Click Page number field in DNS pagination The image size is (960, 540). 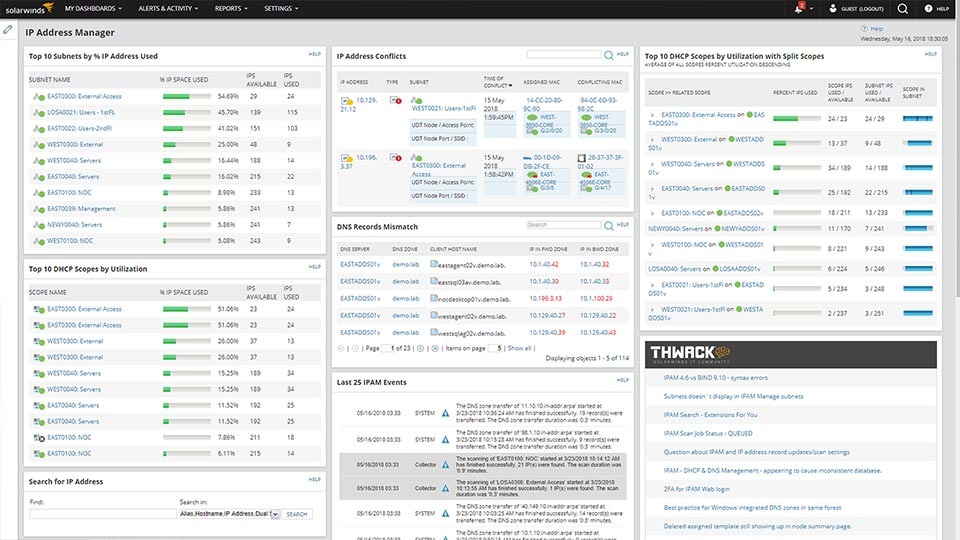[388, 348]
